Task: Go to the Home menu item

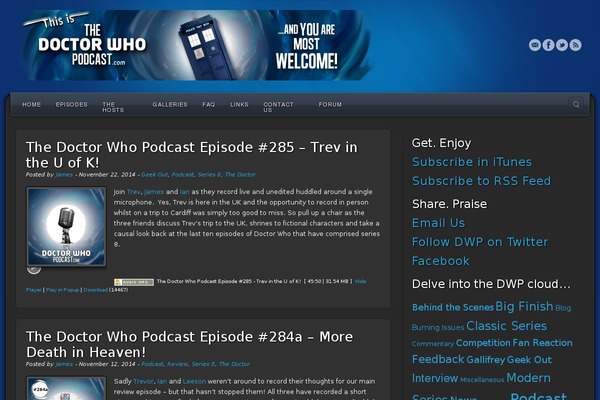Action: click(31, 104)
